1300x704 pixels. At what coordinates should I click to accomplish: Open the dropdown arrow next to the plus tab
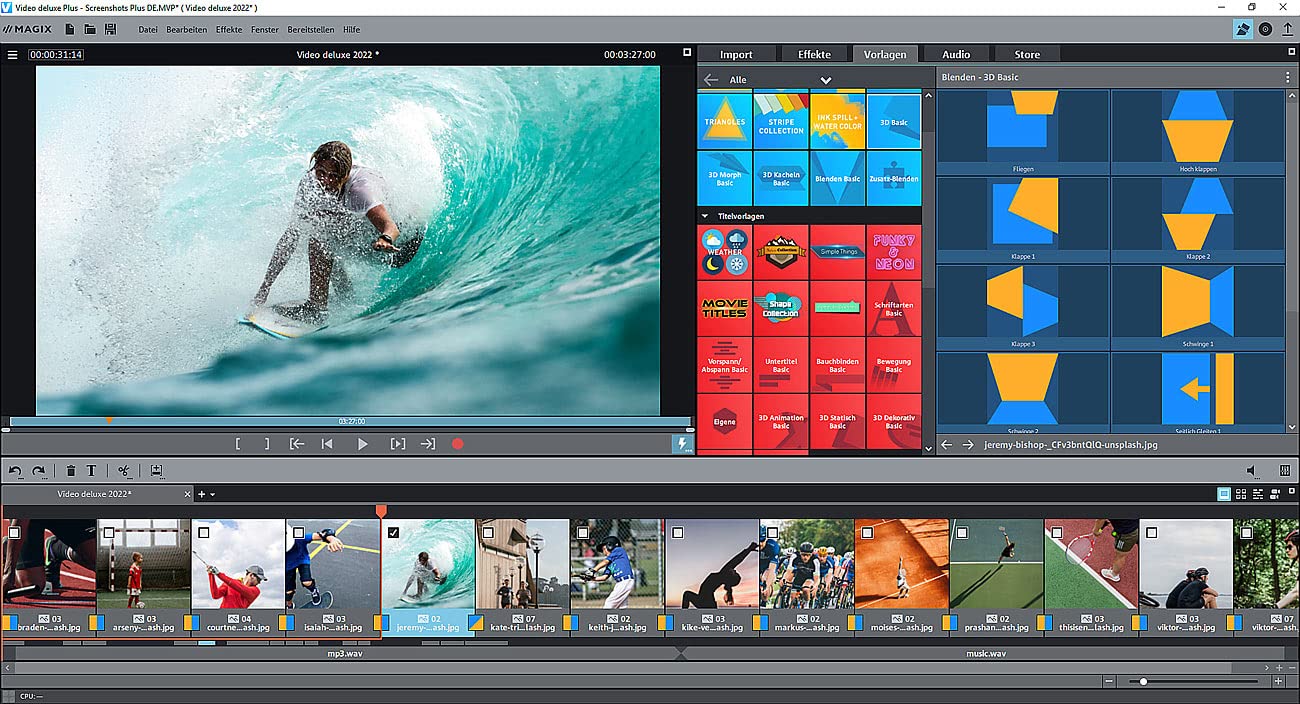click(212, 494)
